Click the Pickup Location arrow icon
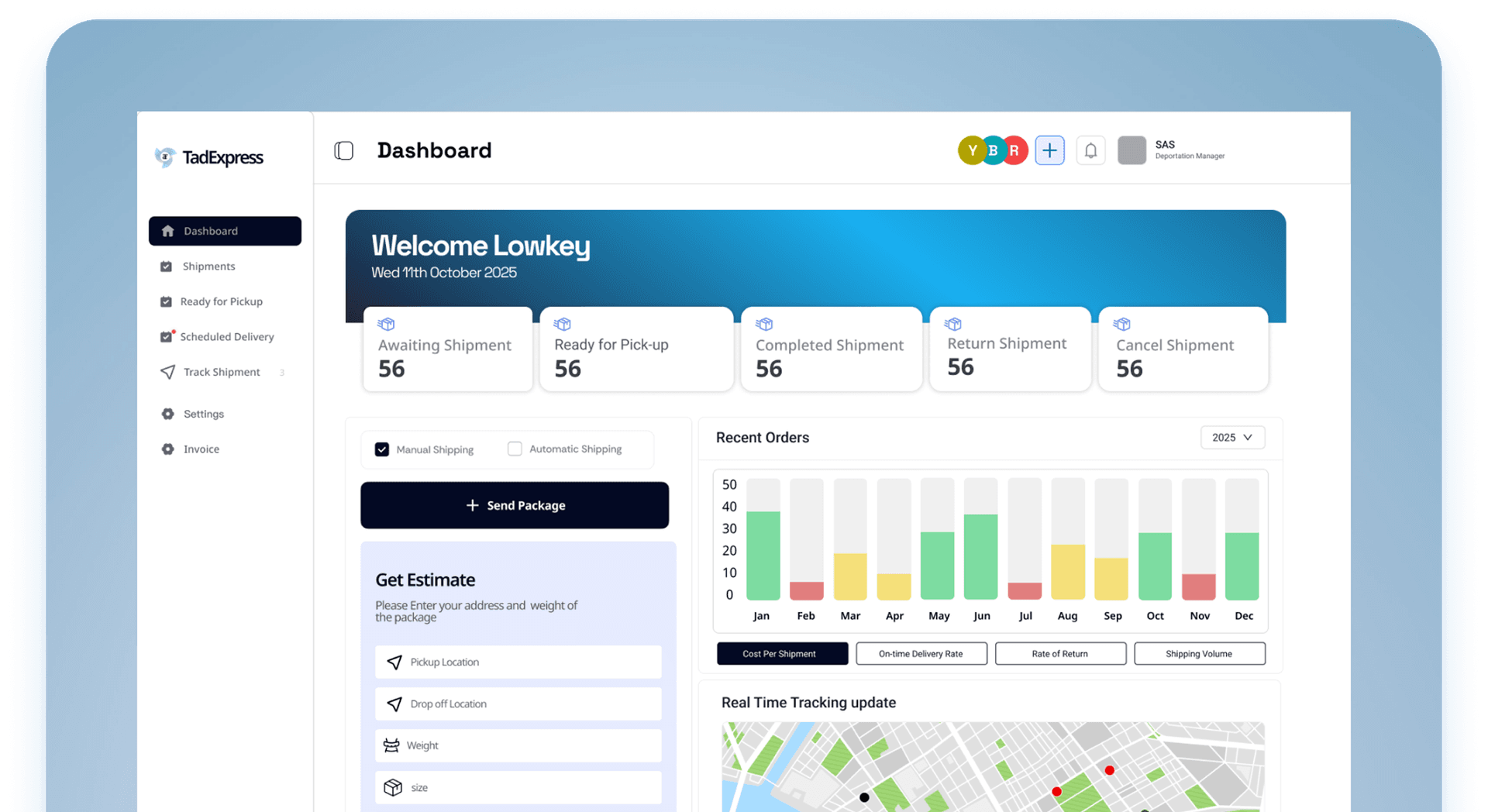The image size is (1488, 812). click(394, 662)
